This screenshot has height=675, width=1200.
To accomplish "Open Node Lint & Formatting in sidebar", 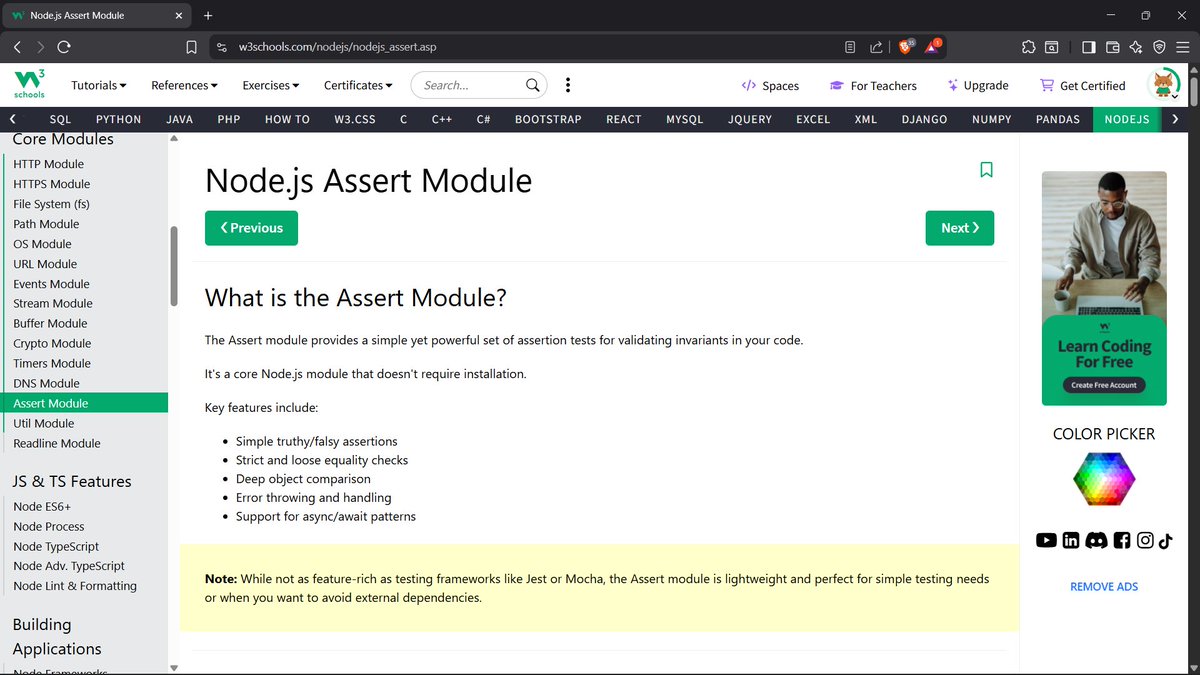I will 75,587.
